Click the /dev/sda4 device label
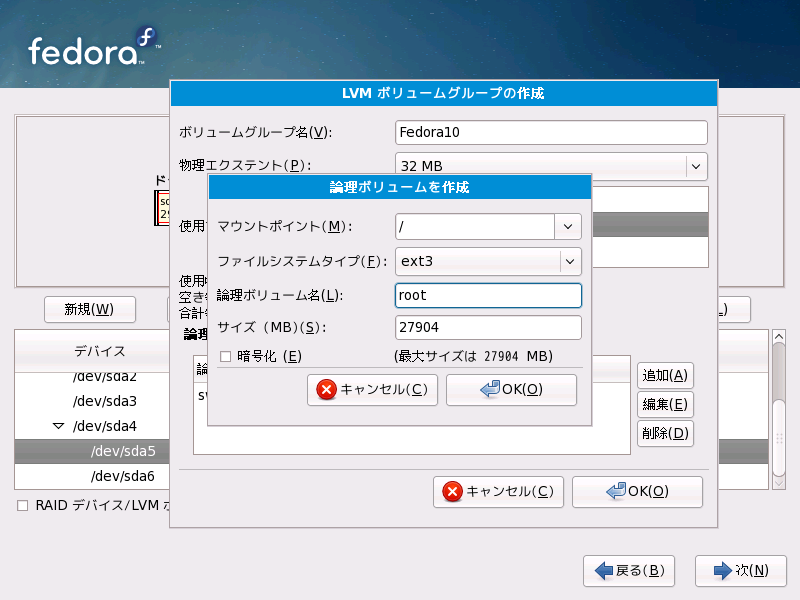This screenshot has width=800, height=600. click(105, 426)
